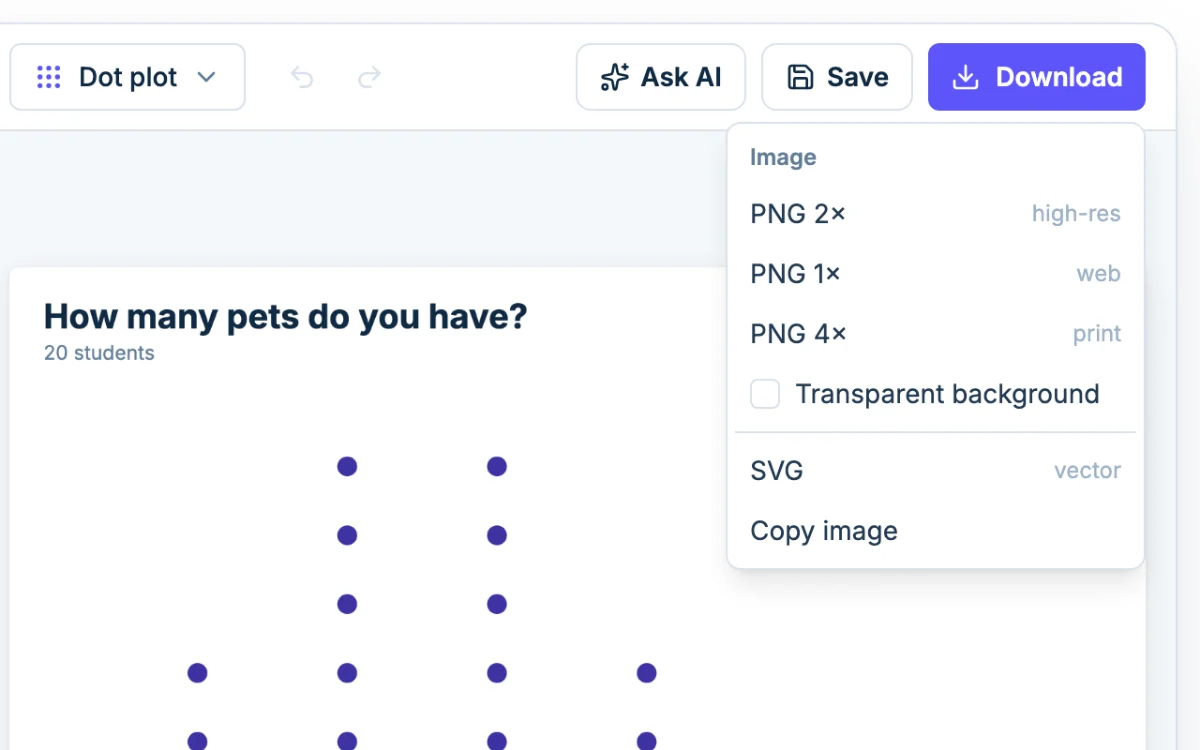
Task: Open the Dot plot chart type dropdown
Action: (127, 77)
